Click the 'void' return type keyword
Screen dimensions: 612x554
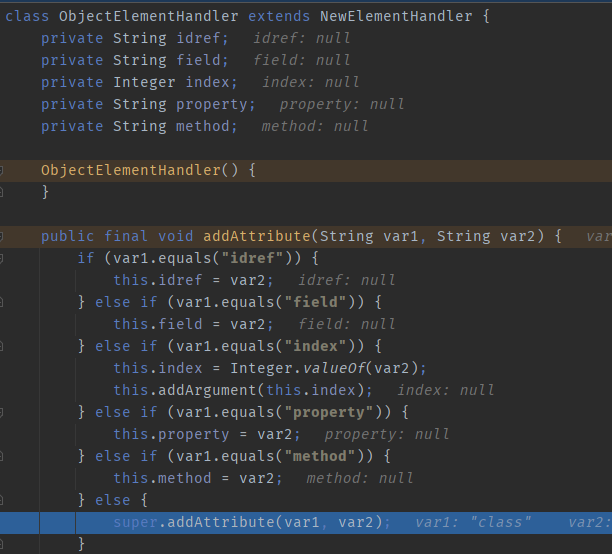coord(176,236)
